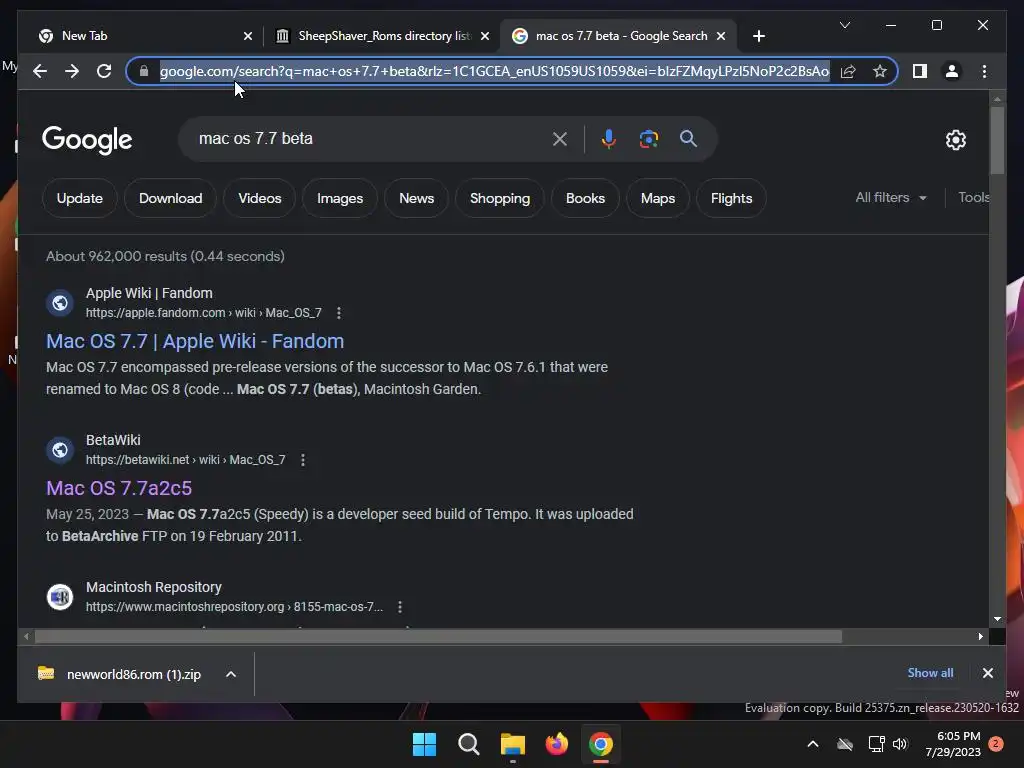The height and width of the screenshot is (768, 1024).
Task: Switch to Books results
Action: [585, 198]
